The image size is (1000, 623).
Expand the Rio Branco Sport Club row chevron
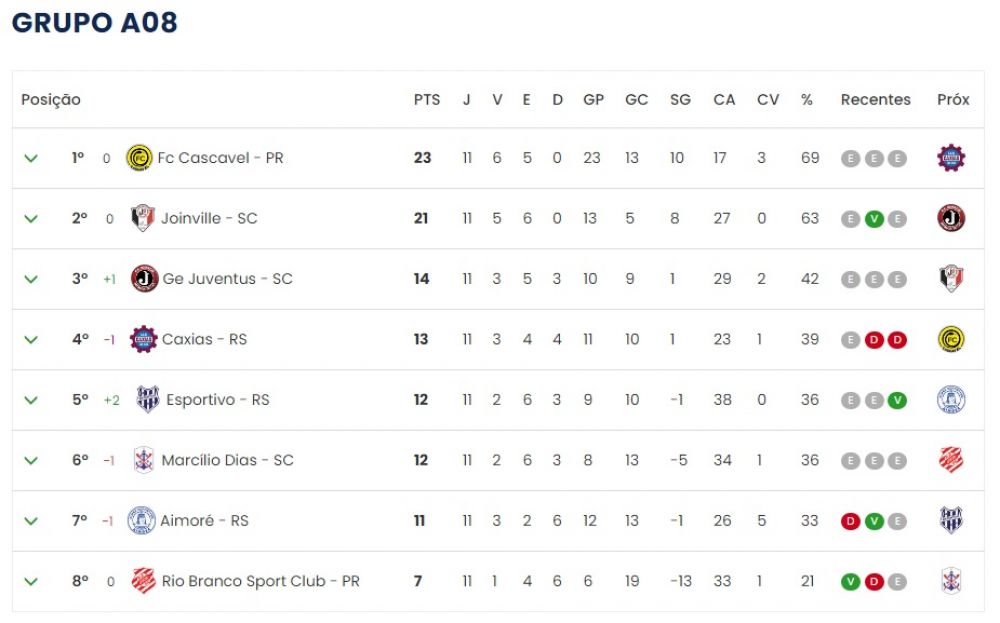pos(31,582)
